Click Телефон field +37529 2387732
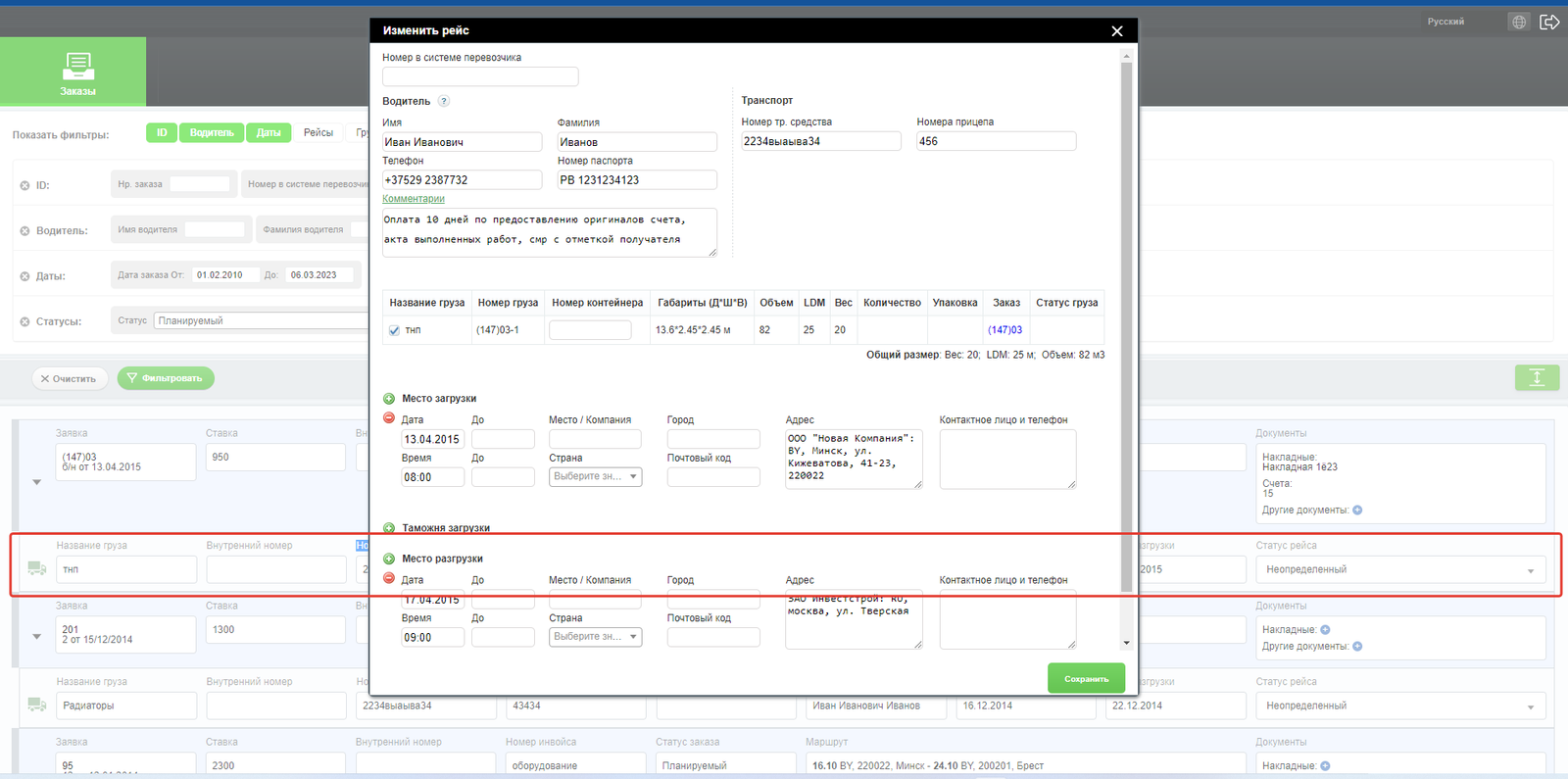 click(462, 180)
